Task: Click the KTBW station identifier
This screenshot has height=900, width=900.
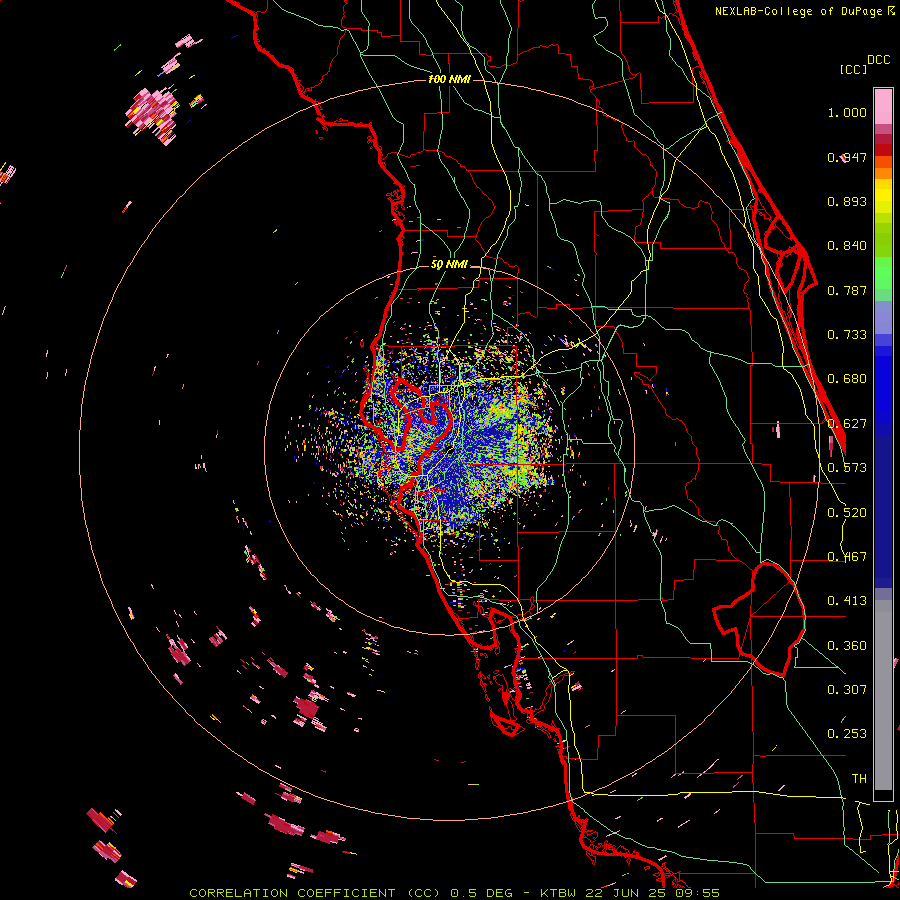Action: pyautogui.click(x=558, y=893)
